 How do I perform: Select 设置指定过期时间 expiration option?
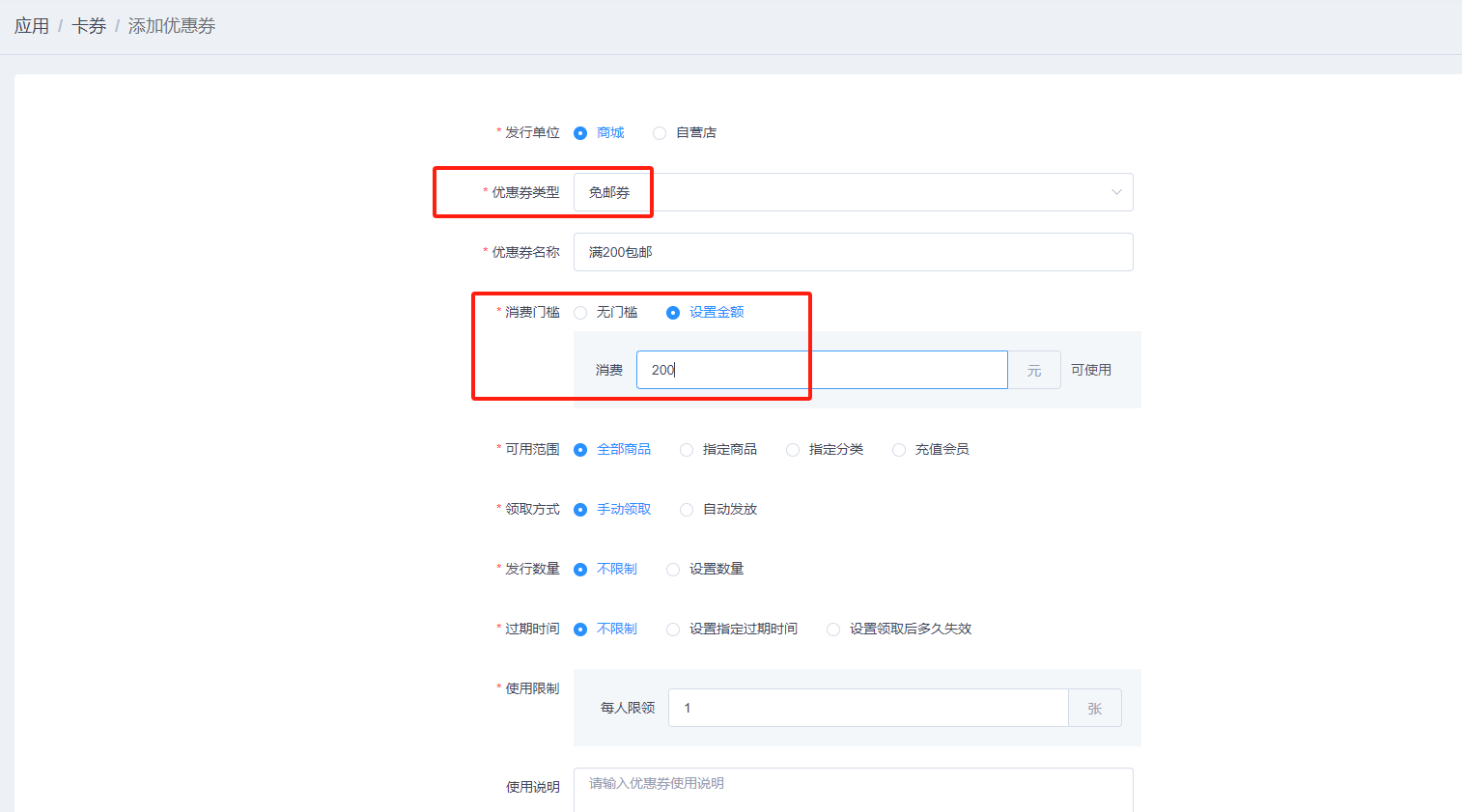(673, 630)
